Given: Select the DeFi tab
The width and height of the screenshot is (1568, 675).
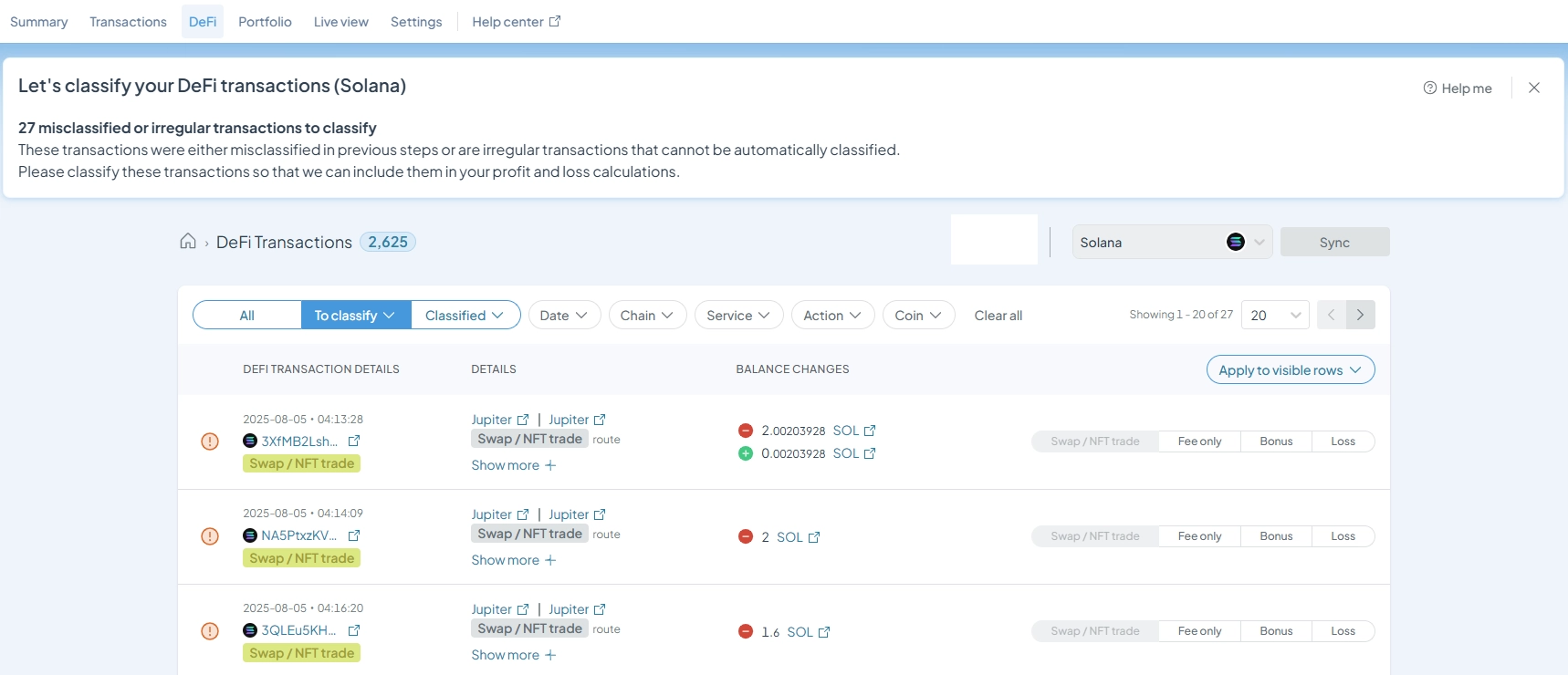Looking at the screenshot, I should pos(203,22).
